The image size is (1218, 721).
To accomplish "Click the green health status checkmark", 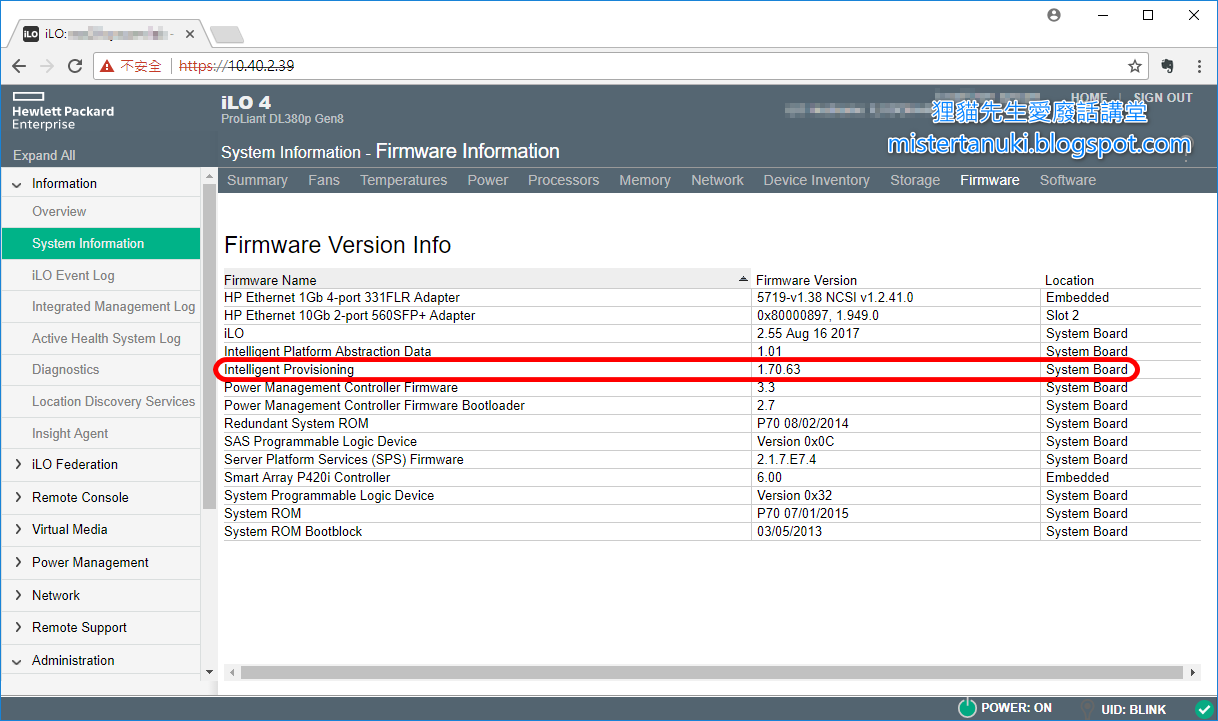I will (1203, 709).
